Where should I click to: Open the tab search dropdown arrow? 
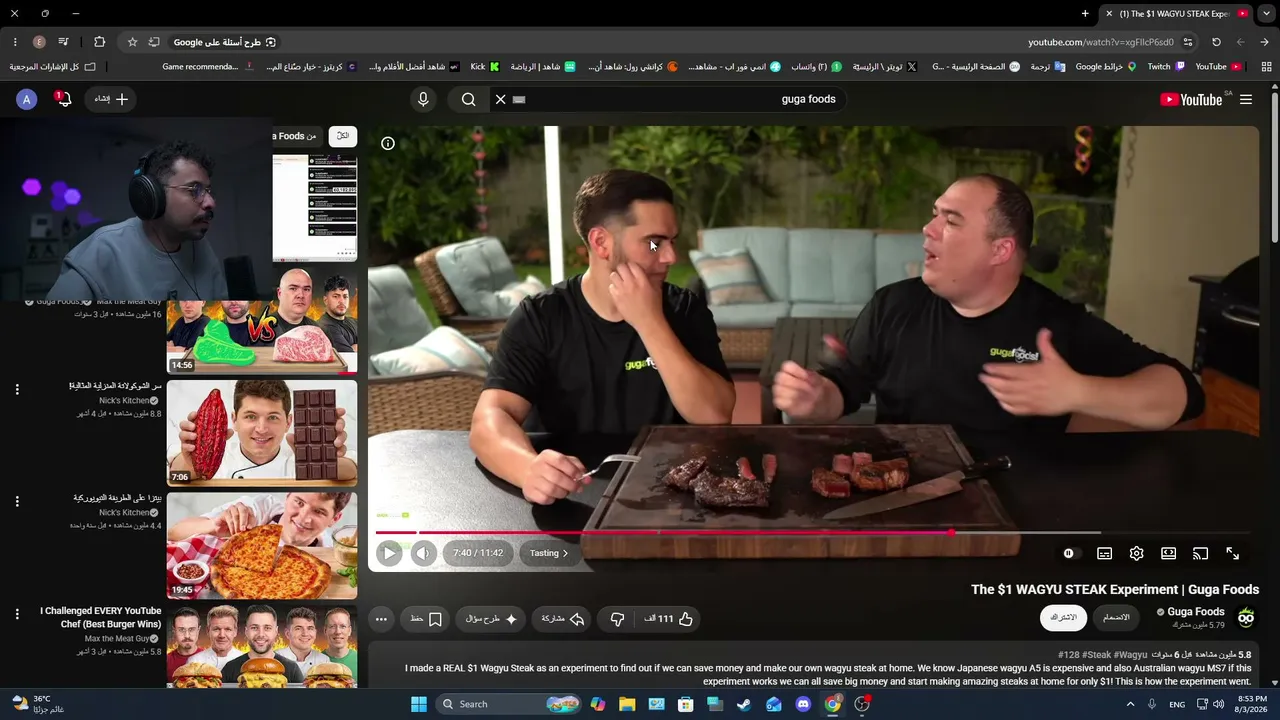pos(1267,13)
